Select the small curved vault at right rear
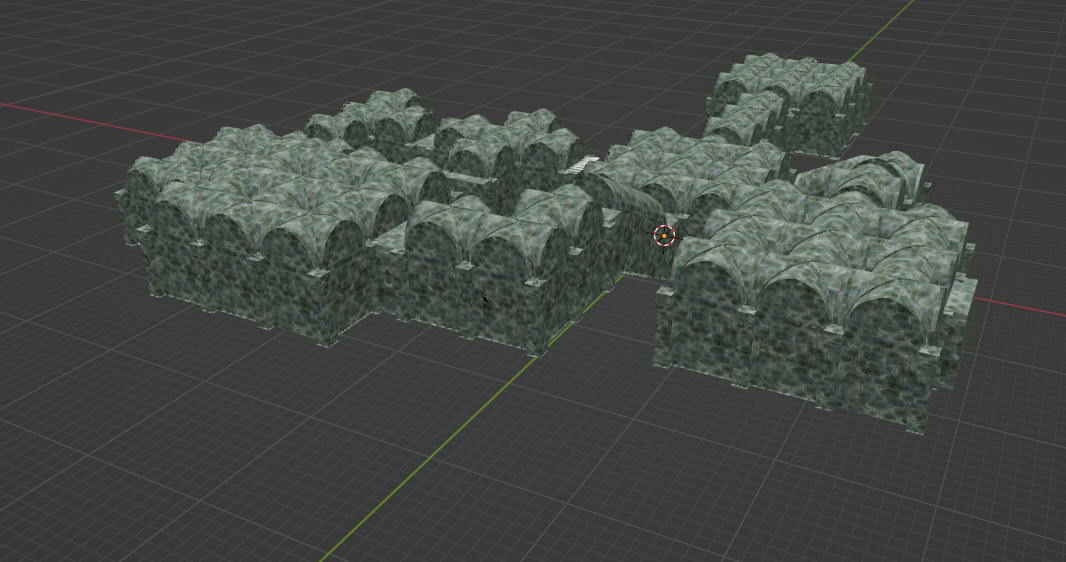This screenshot has width=1066, height=562. coord(865,178)
